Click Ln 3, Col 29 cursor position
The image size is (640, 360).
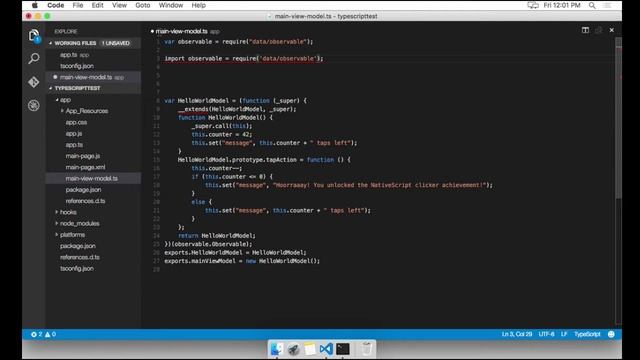pyautogui.click(x=517, y=334)
